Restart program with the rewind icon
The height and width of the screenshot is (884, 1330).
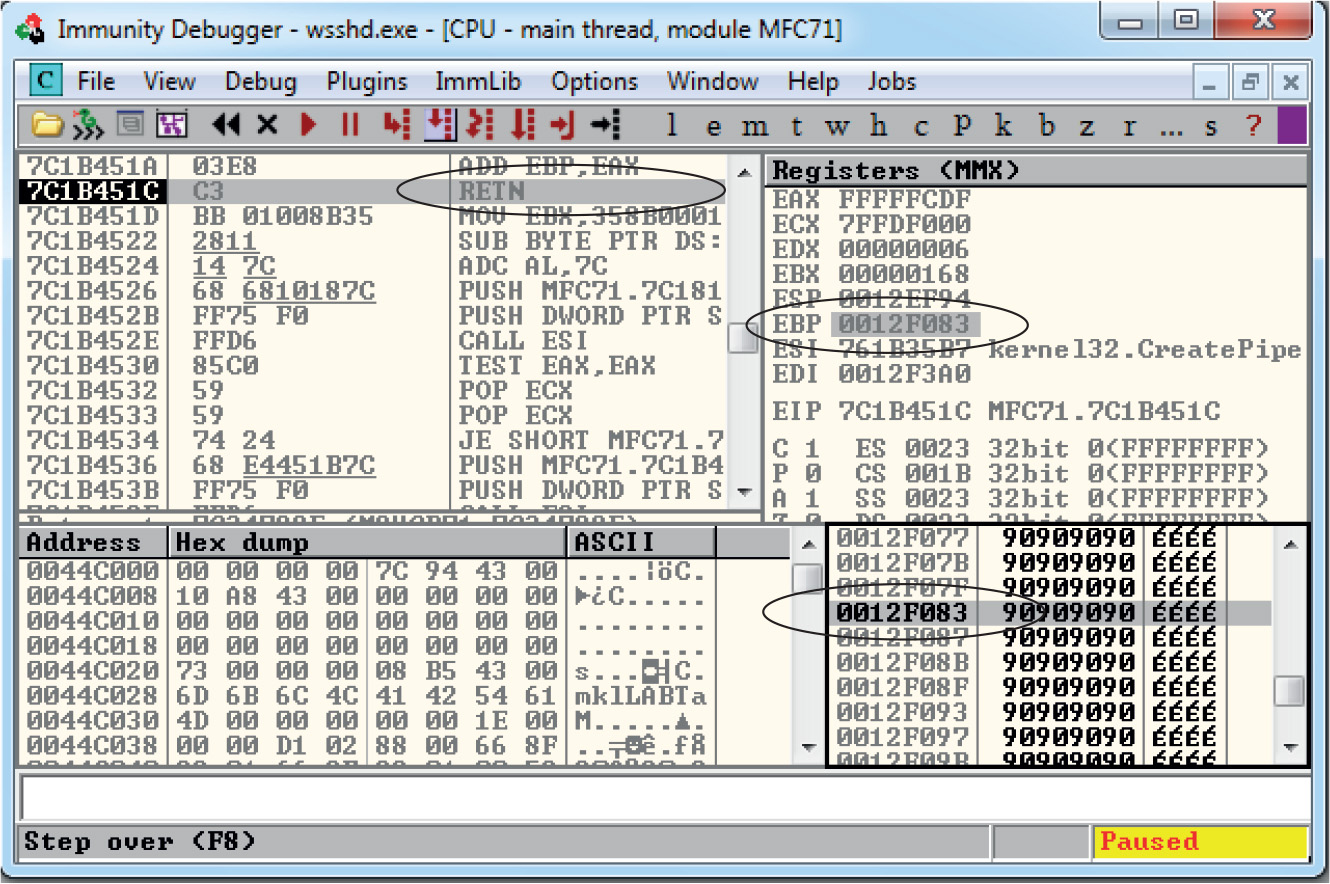click(227, 125)
